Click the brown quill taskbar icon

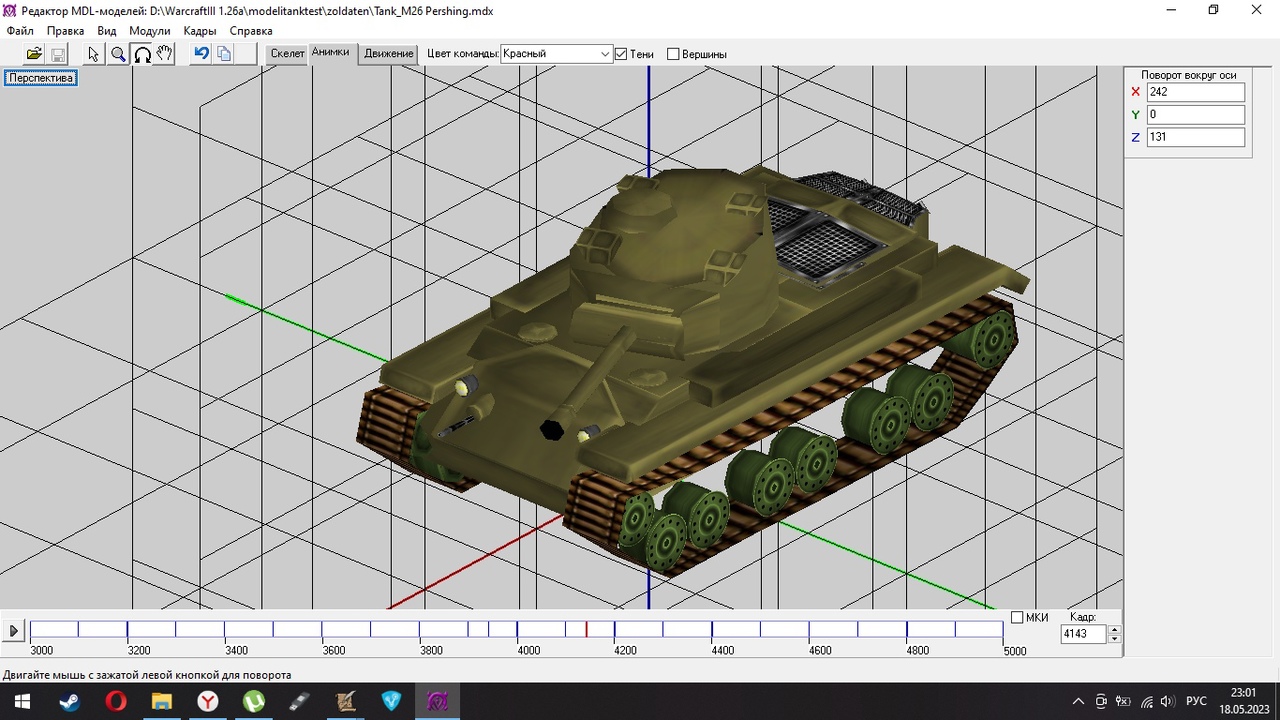point(346,701)
